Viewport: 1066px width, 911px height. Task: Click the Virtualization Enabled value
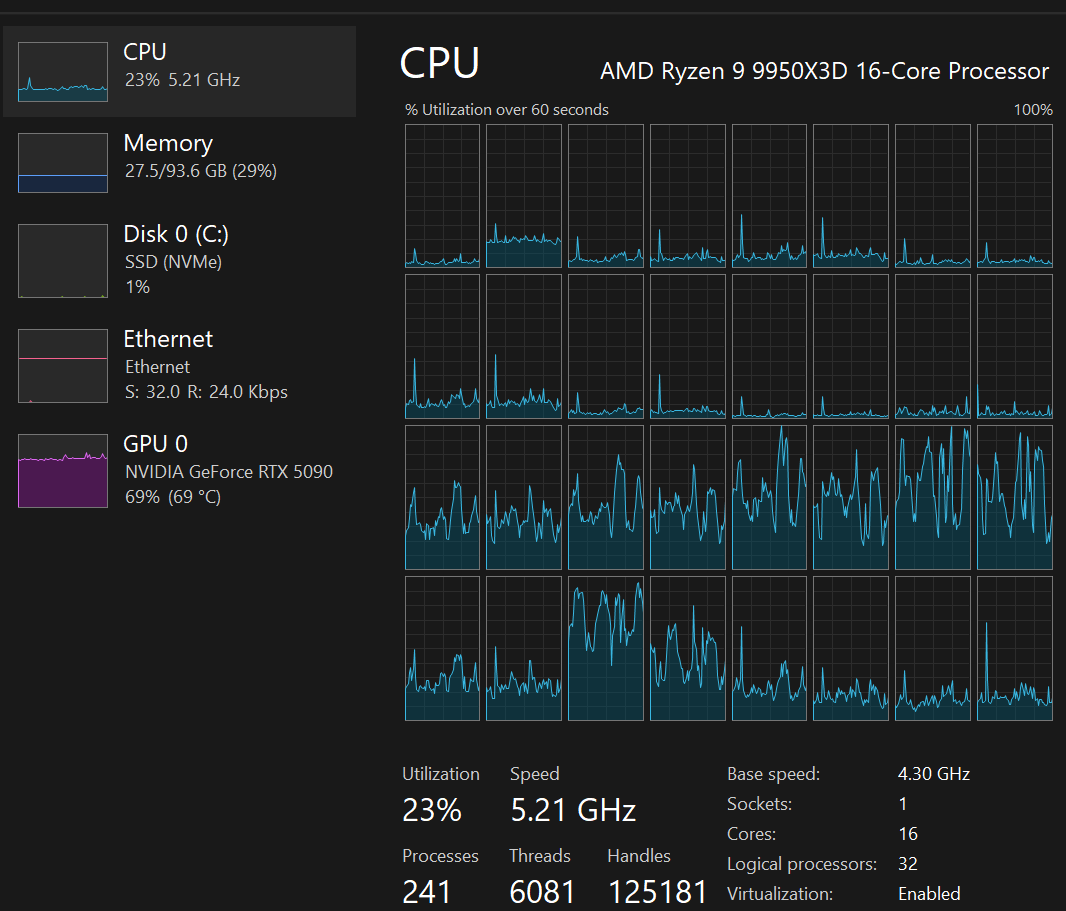[929, 893]
